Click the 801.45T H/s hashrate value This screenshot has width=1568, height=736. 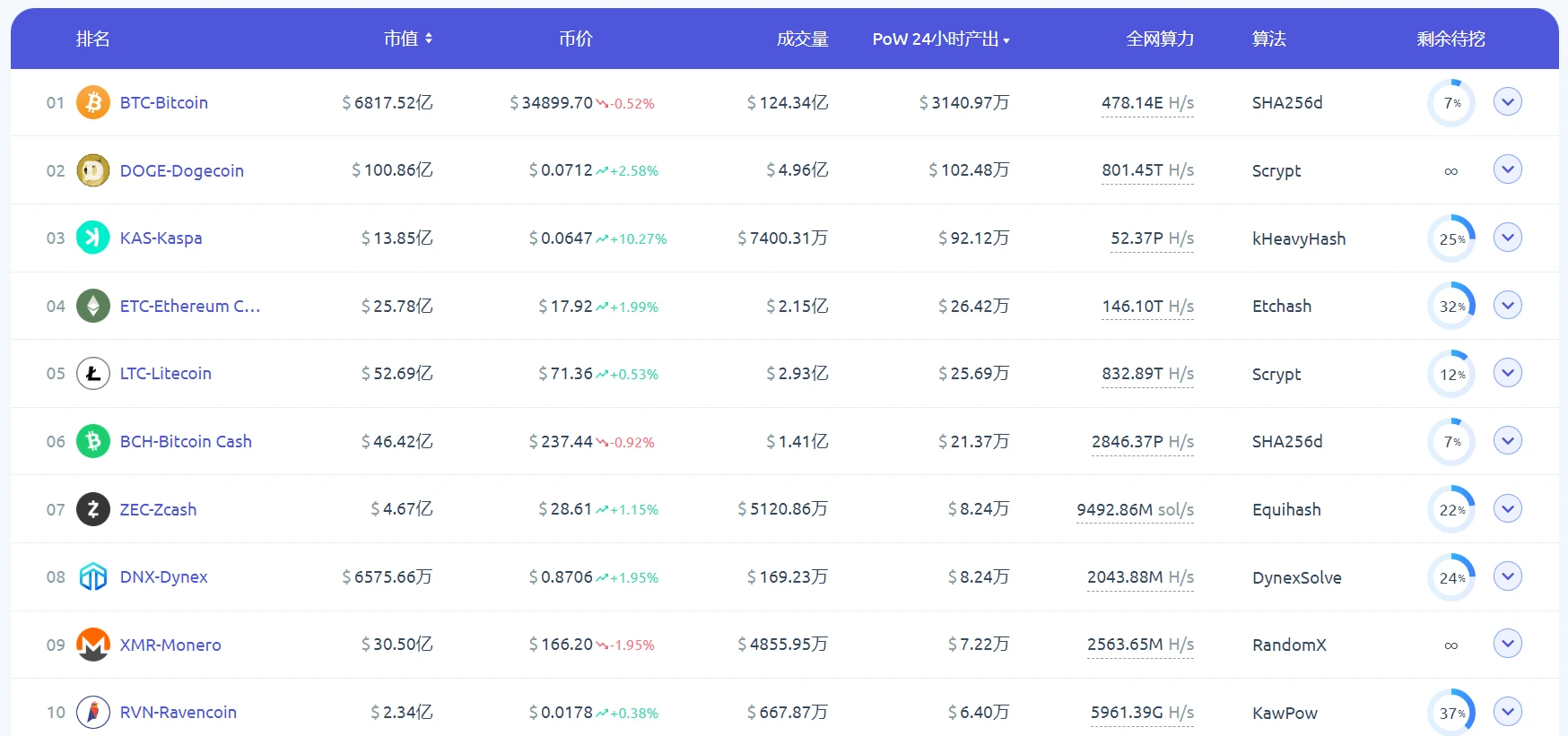[x=1148, y=169]
